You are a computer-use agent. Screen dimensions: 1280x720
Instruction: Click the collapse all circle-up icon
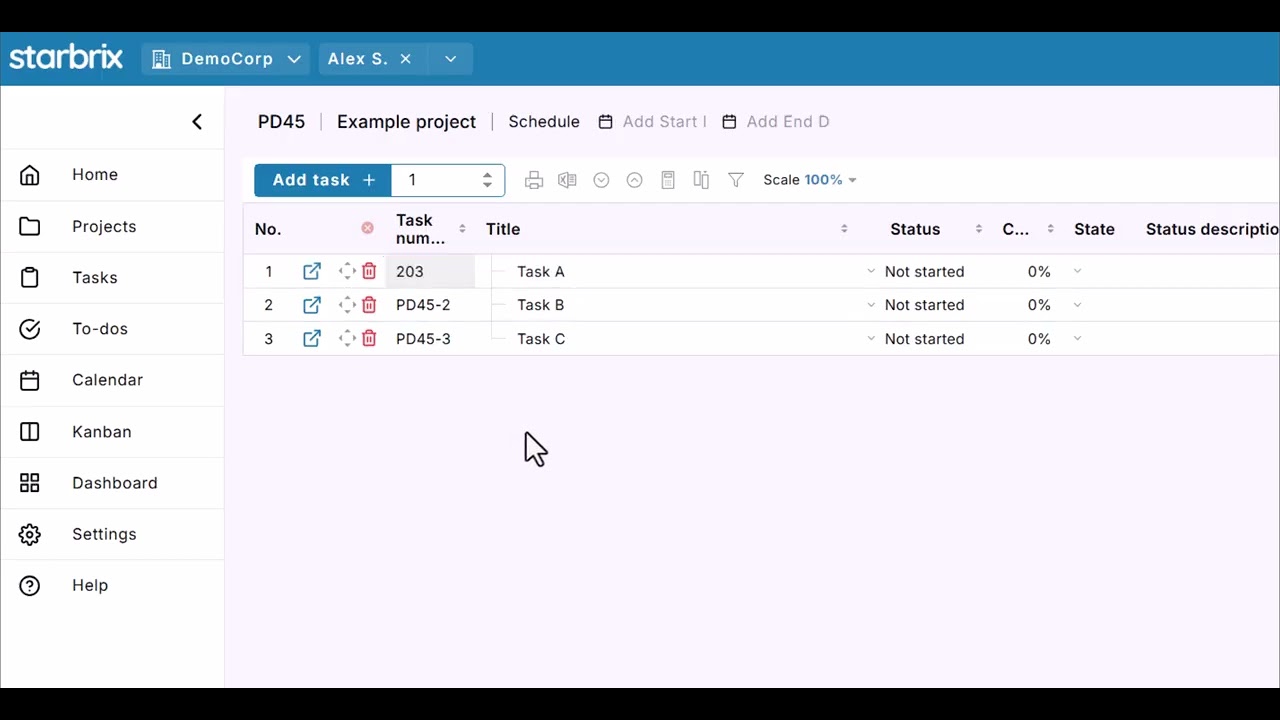(x=634, y=180)
